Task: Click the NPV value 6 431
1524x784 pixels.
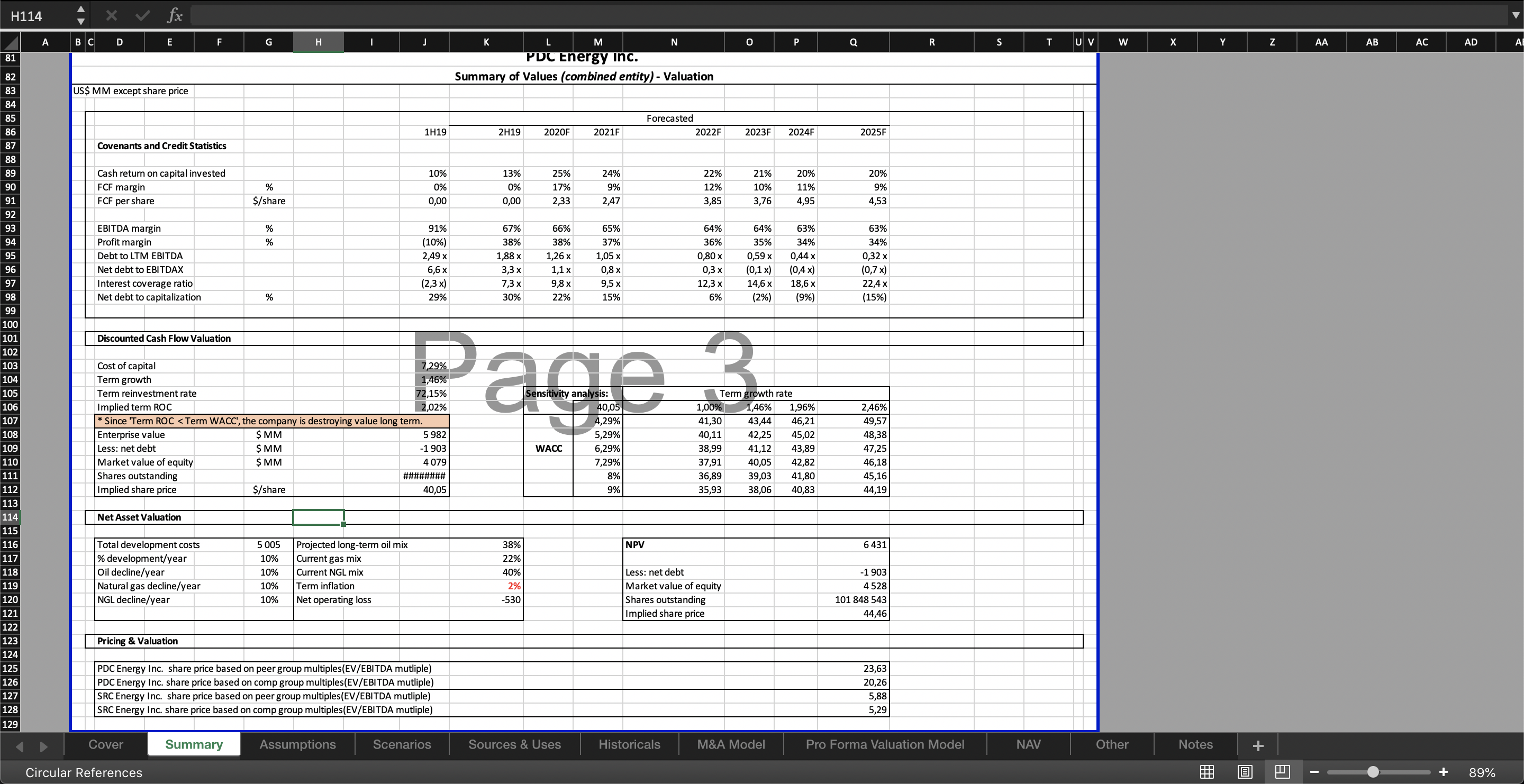Action: (x=853, y=544)
